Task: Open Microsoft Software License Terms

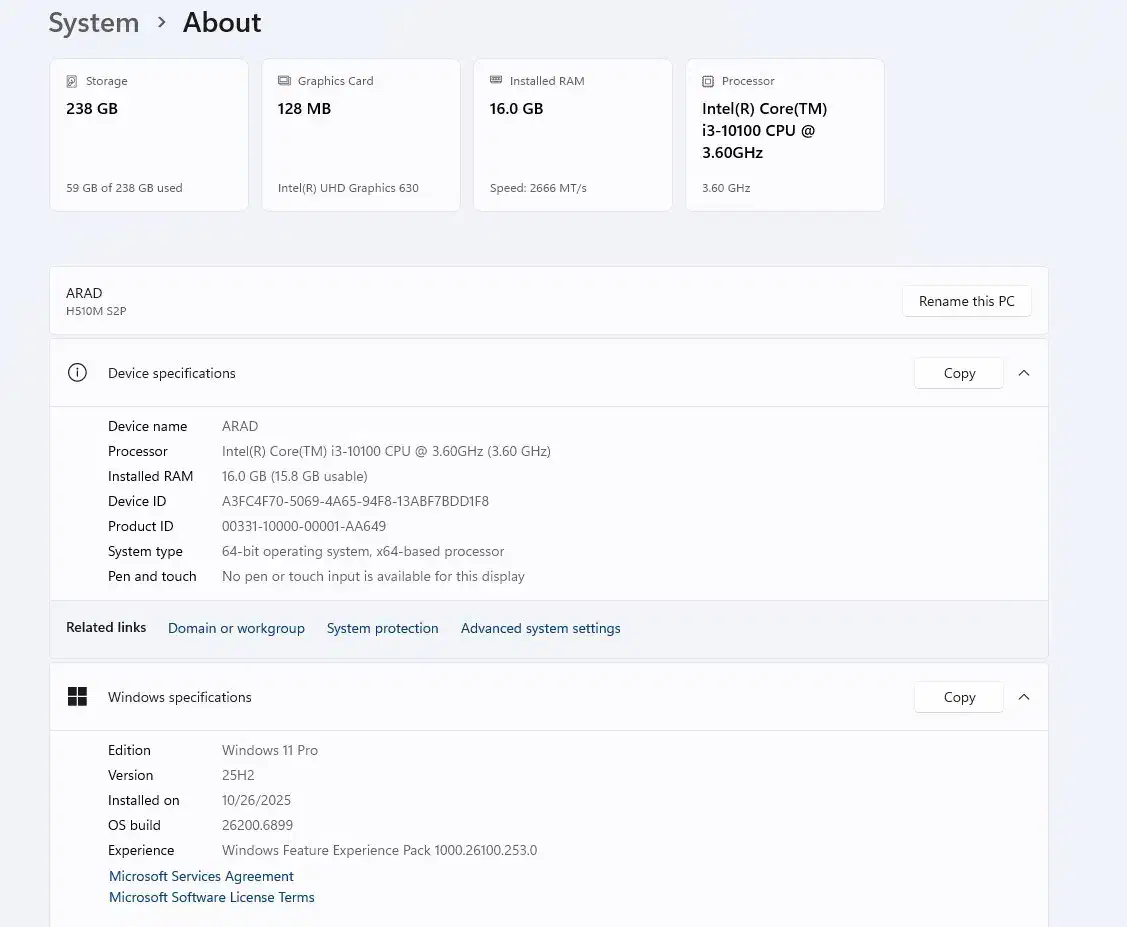Action: pyautogui.click(x=212, y=897)
